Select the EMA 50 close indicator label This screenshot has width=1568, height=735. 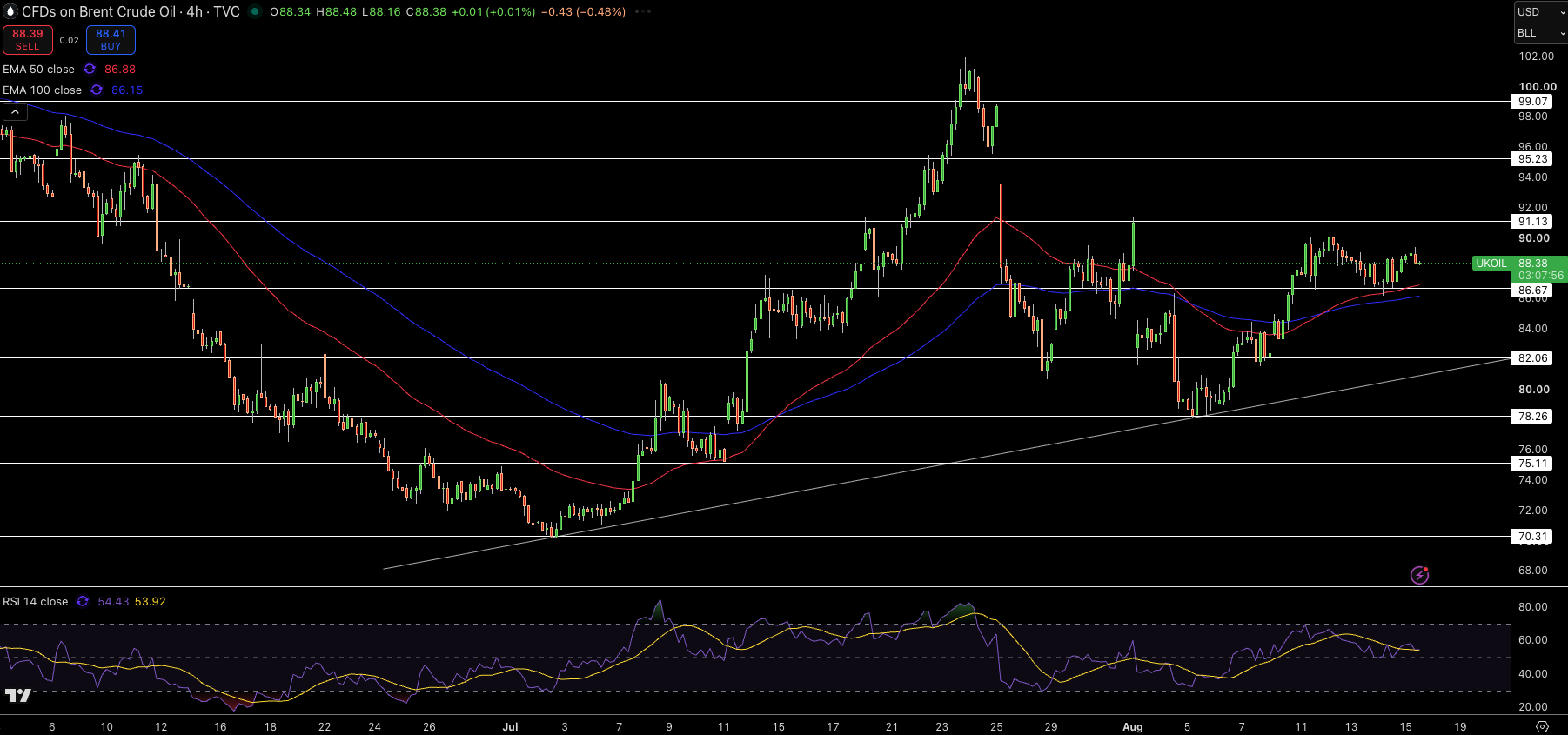[38, 69]
